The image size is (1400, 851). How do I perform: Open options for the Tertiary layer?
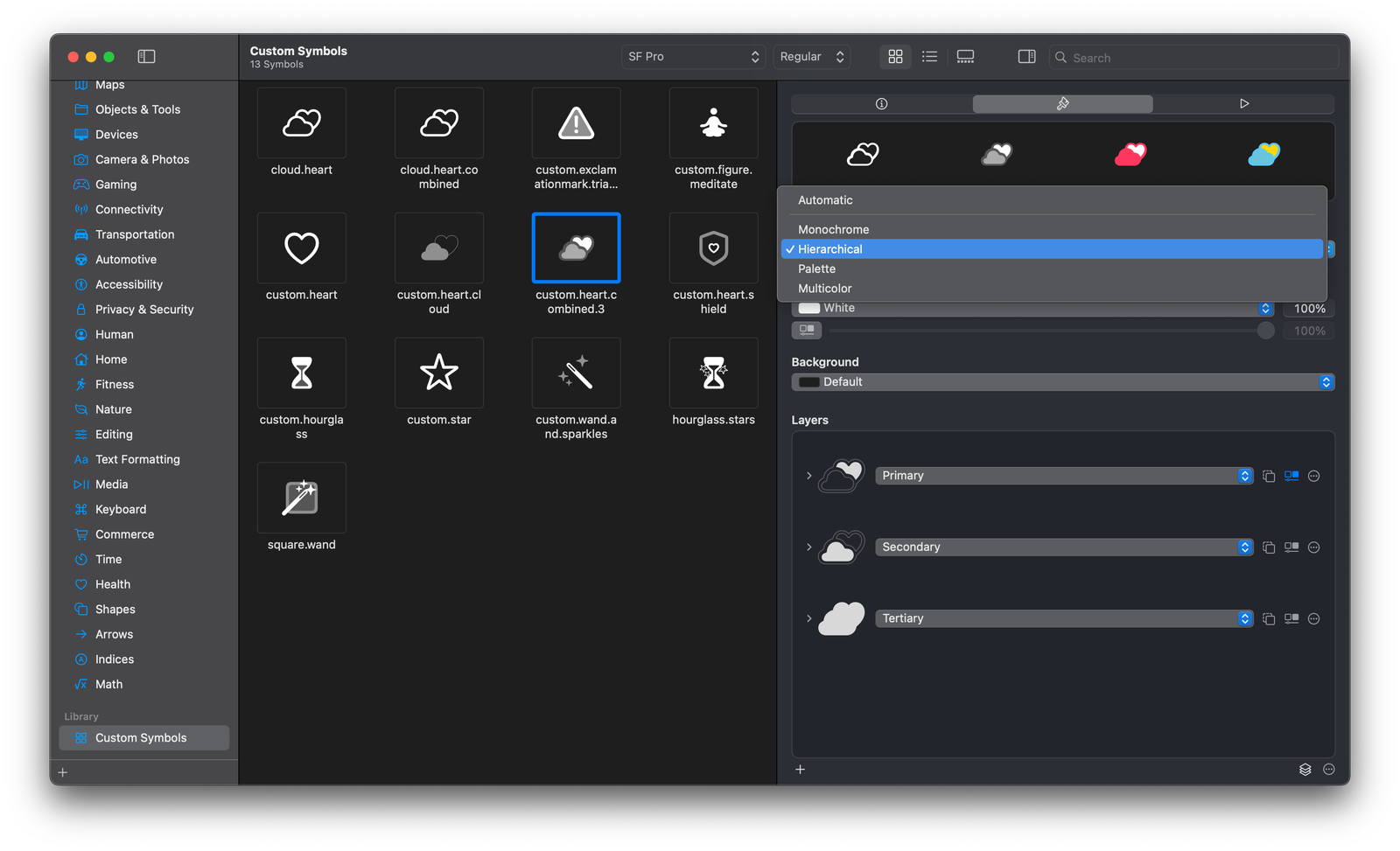tap(1312, 618)
